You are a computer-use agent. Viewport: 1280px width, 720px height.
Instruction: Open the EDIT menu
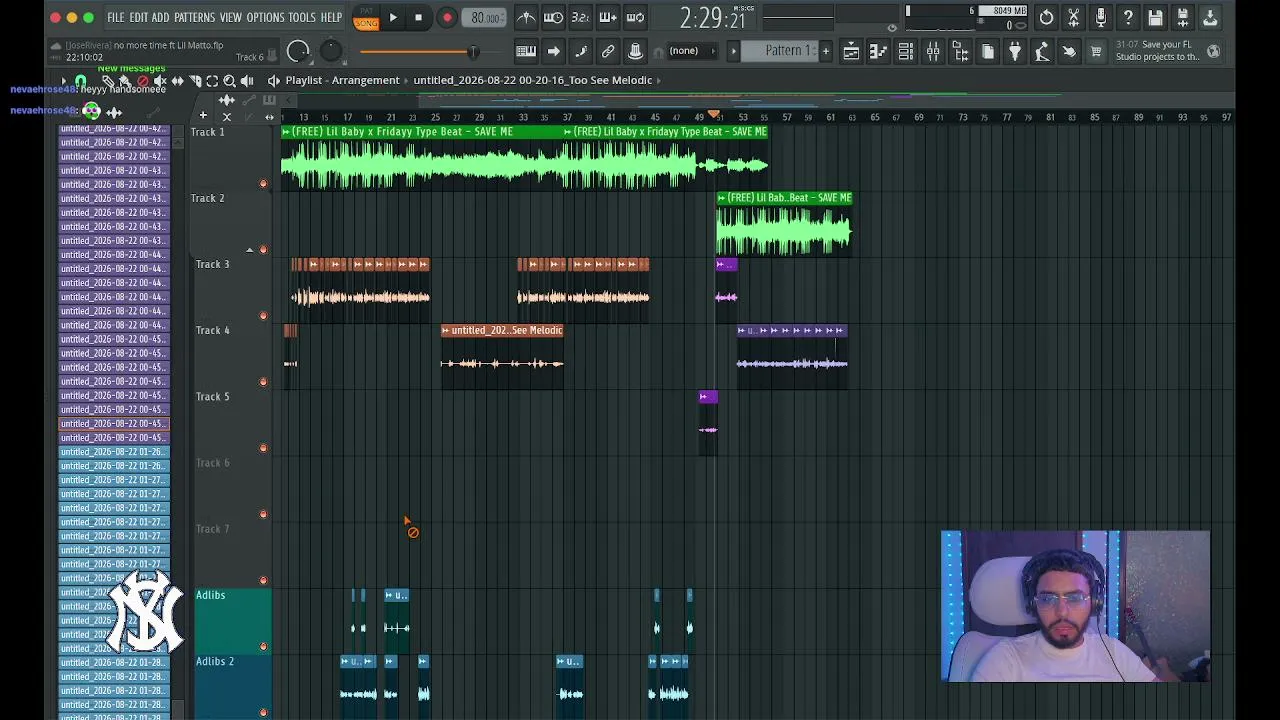coord(138,17)
